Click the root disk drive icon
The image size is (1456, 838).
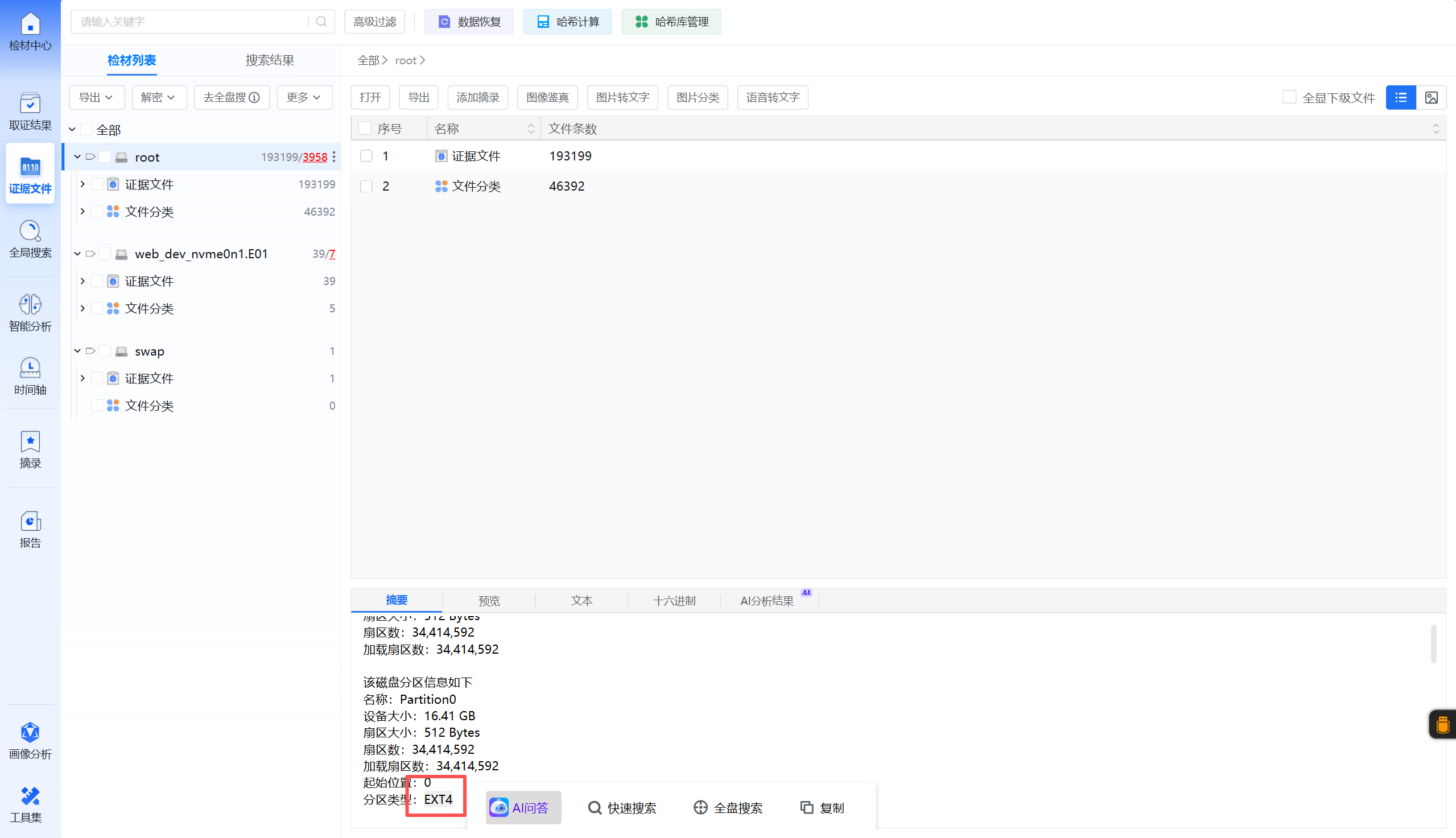pyautogui.click(x=121, y=156)
